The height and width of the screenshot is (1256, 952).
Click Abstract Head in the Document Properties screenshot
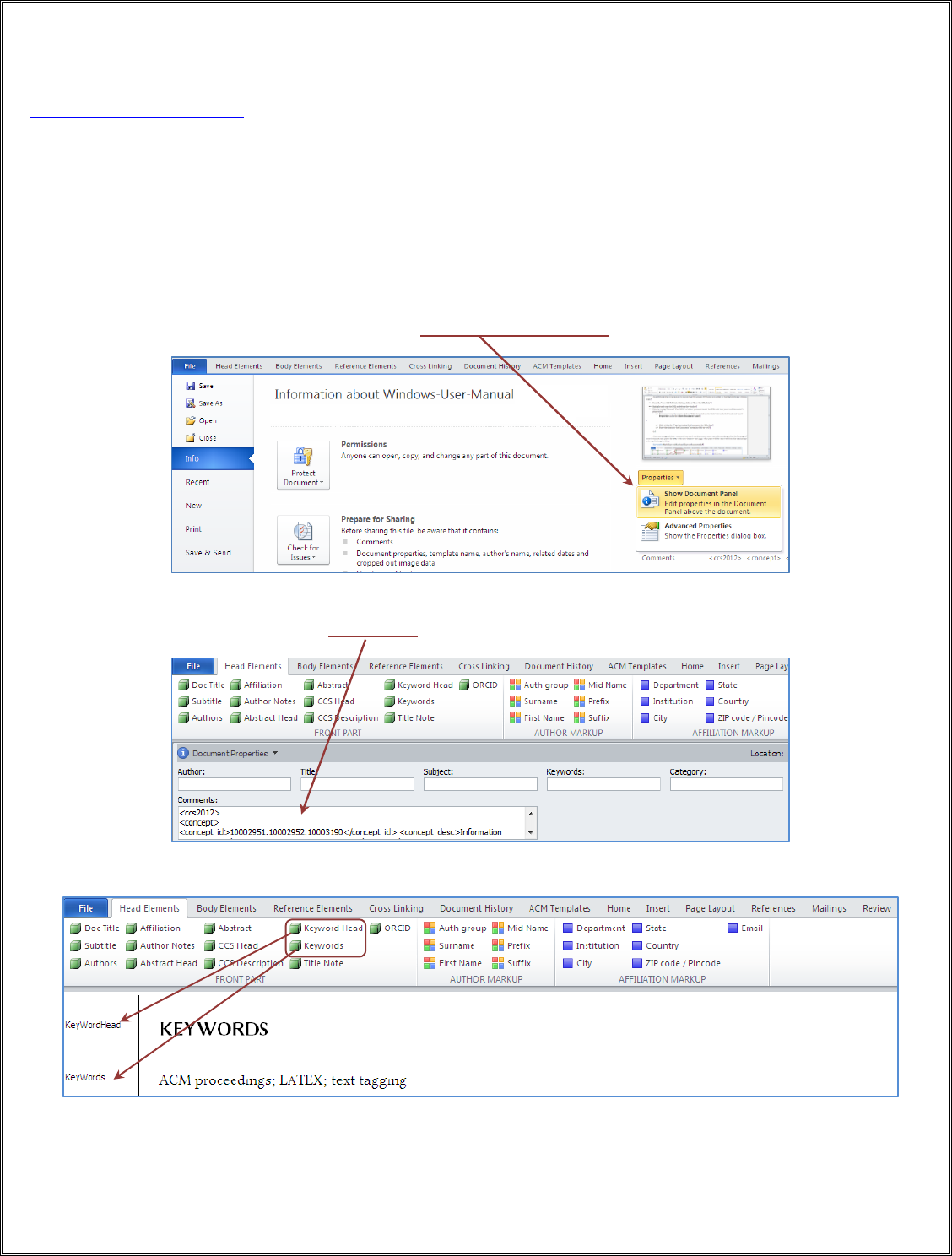coord(264,718)
